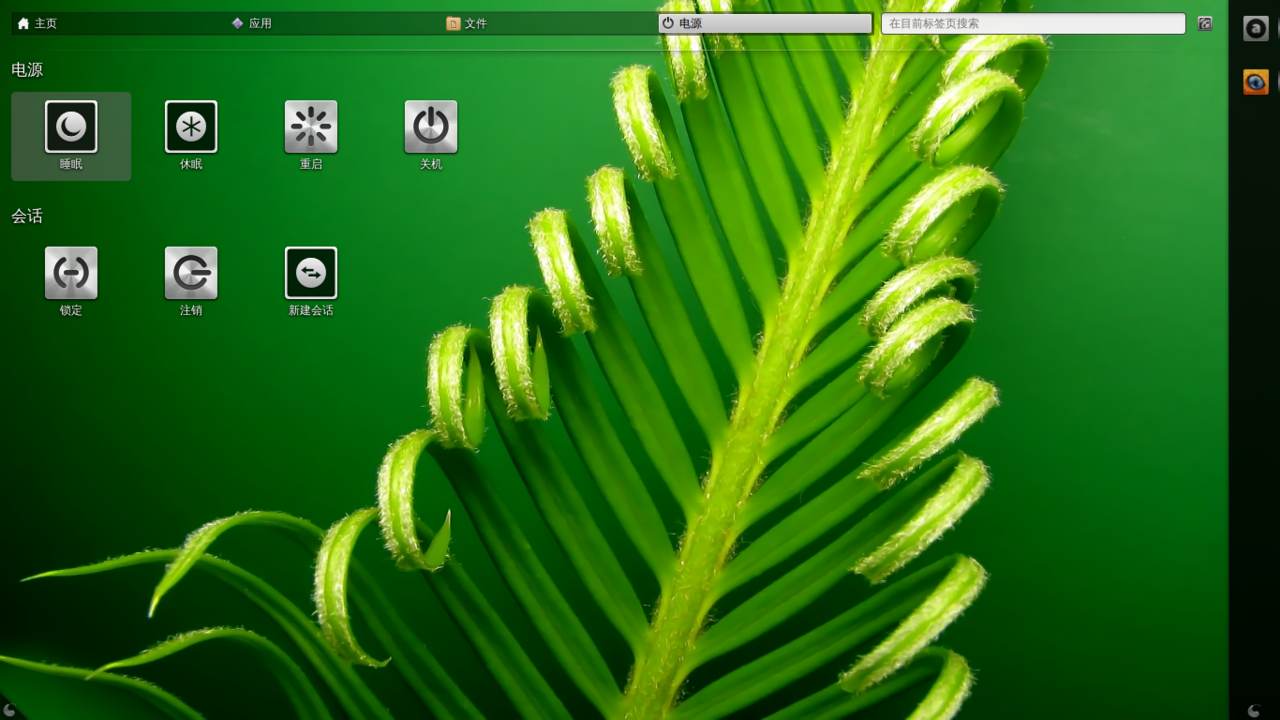Click the 新建会话 text label
Screen dimensions: 1280x720
(x=311, y=310)
